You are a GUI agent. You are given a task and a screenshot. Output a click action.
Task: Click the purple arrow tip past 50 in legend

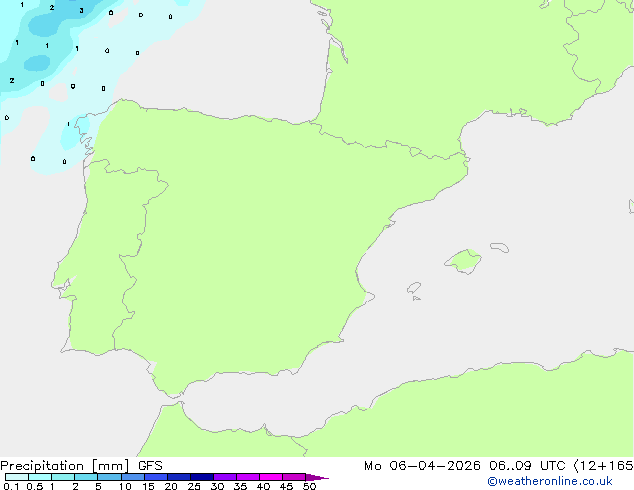coord(317,477)
